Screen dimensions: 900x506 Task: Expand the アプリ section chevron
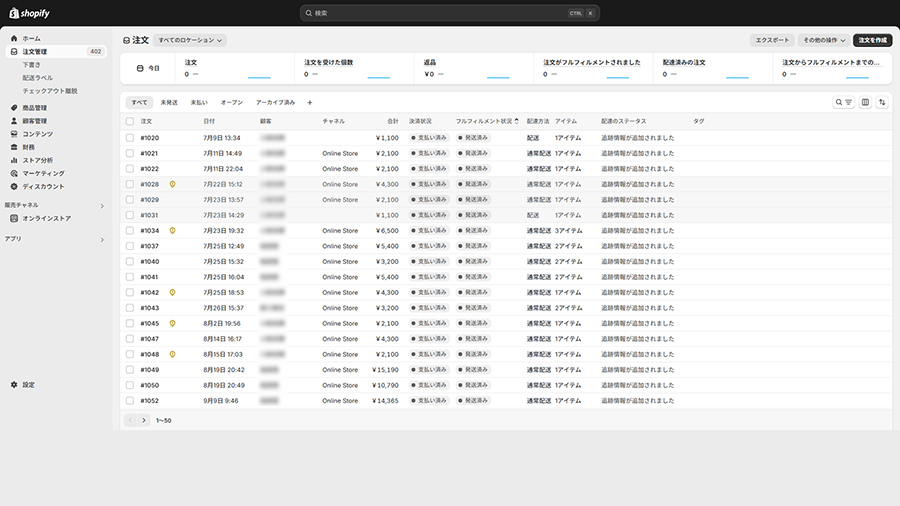[102, 240]
